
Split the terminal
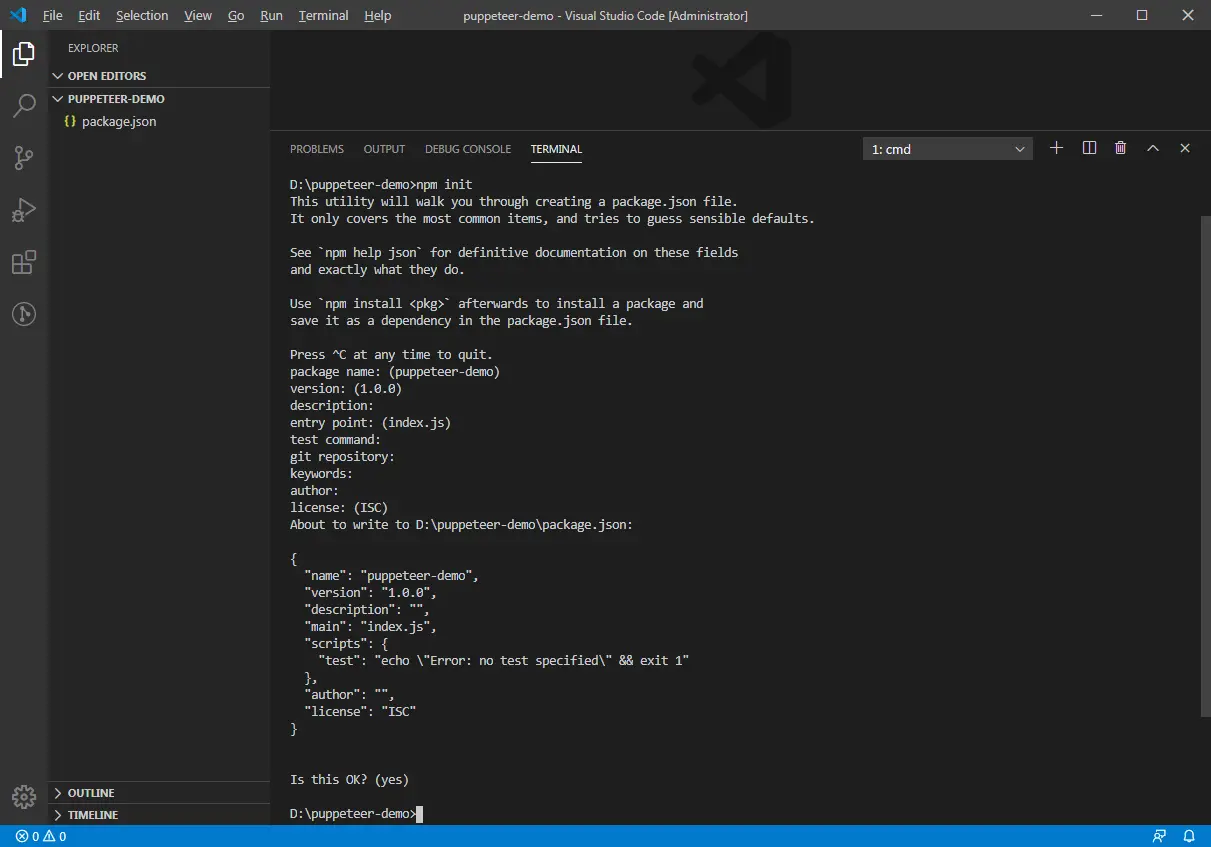[1090, 148]
